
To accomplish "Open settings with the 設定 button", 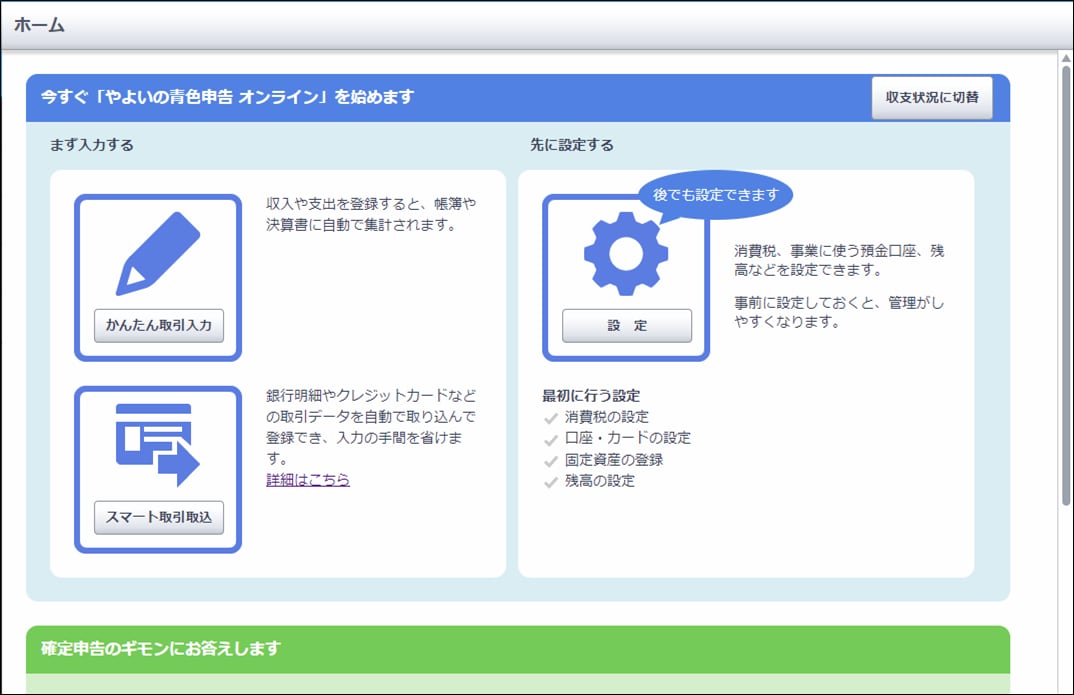I will pos(626,326).
